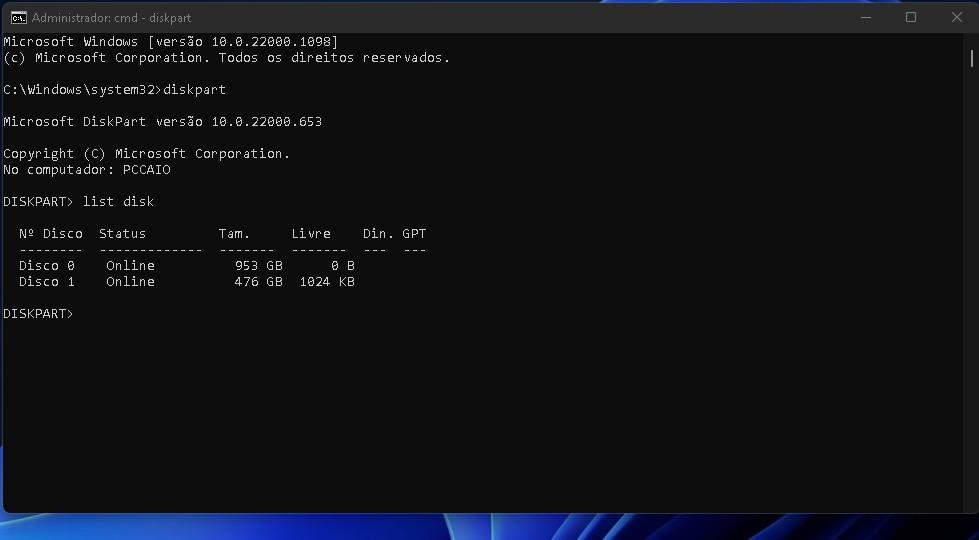
Task: Click the 'Livre' column header
Action: pyautogui.click(x=311, y=233)
